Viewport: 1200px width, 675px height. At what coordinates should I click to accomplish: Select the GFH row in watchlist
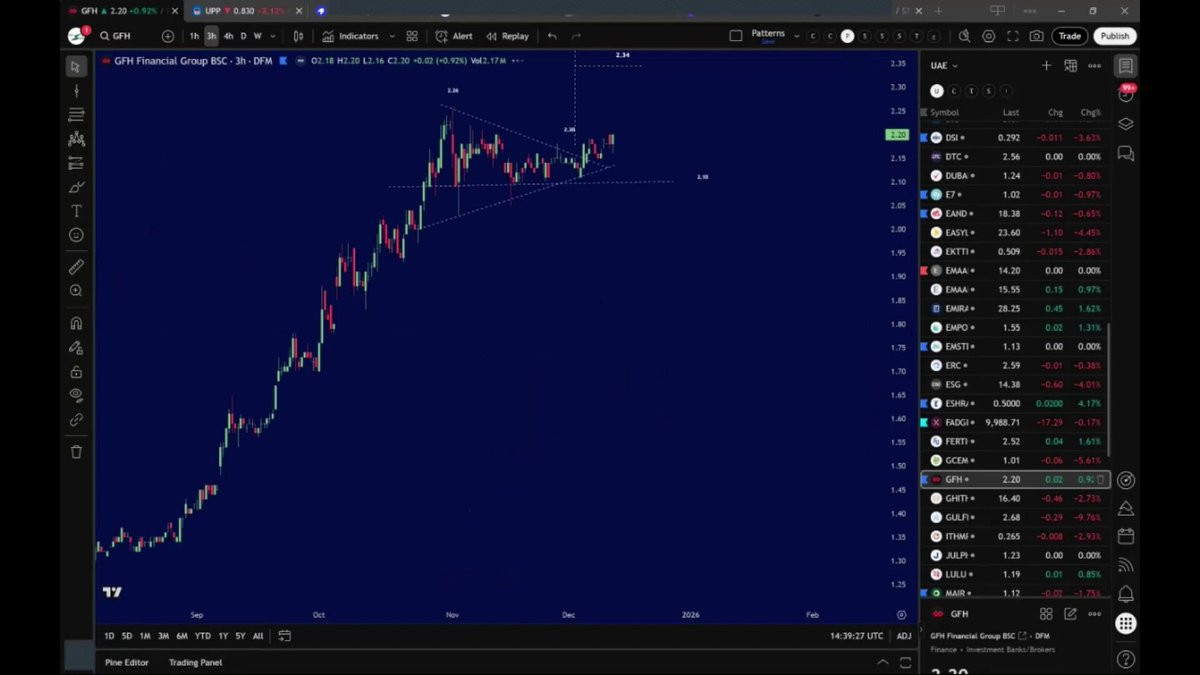pos(1015,480)
